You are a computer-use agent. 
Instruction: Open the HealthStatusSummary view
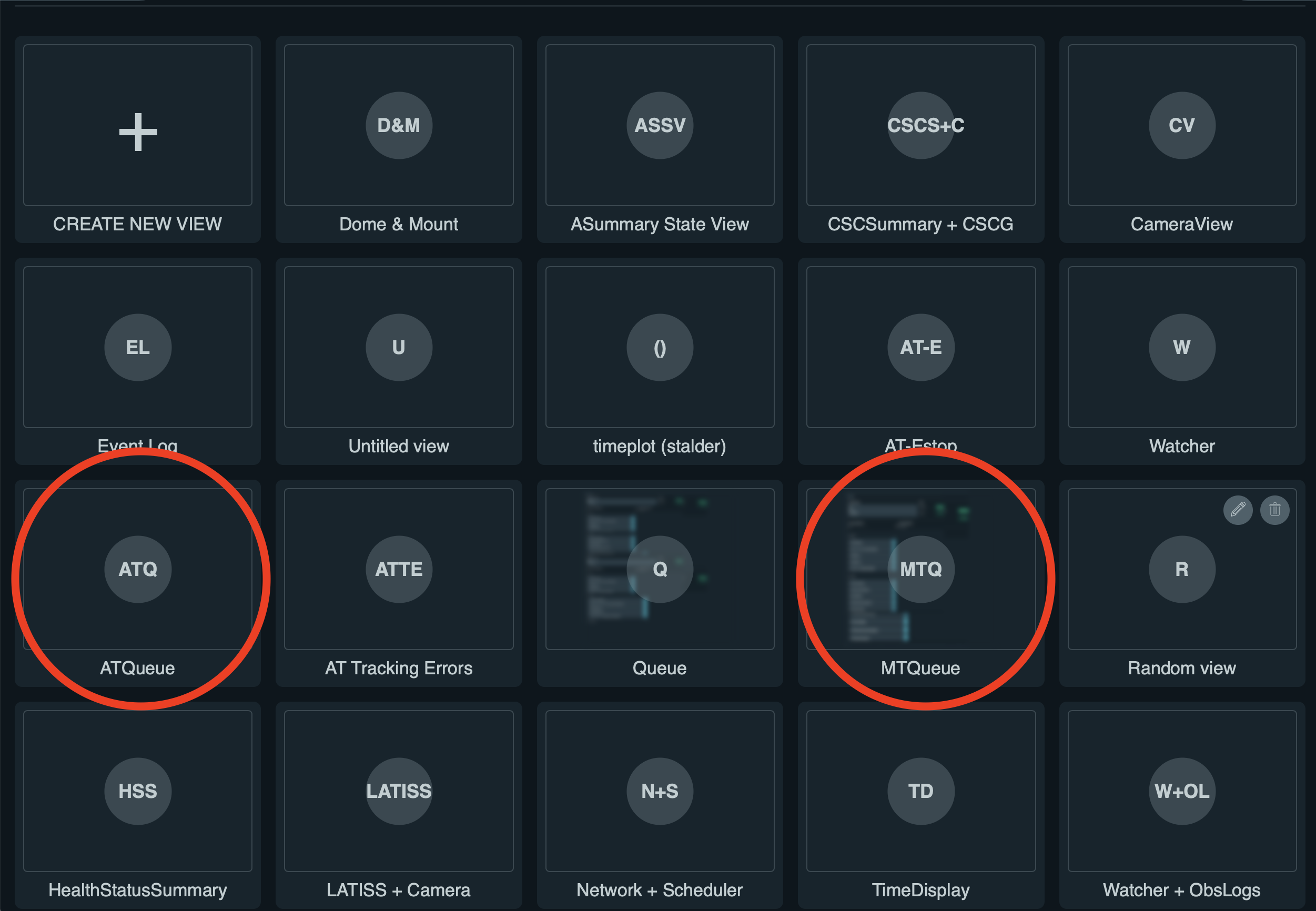[137, 791]
